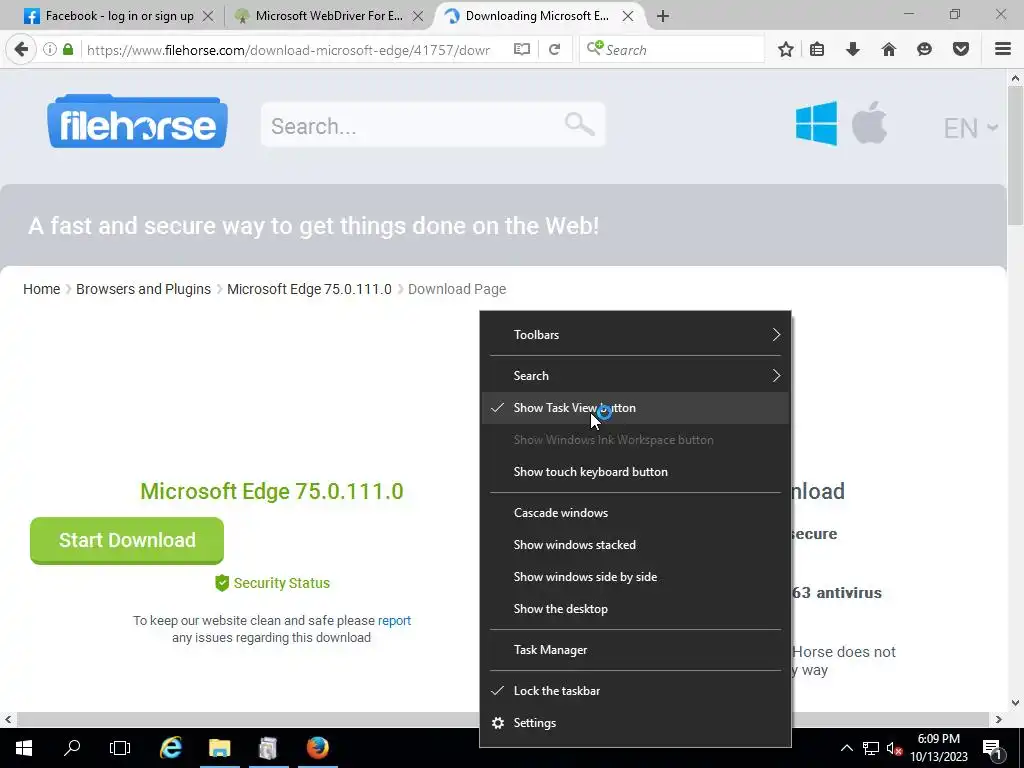Open Task View from taskbar

tap(120, 748)
